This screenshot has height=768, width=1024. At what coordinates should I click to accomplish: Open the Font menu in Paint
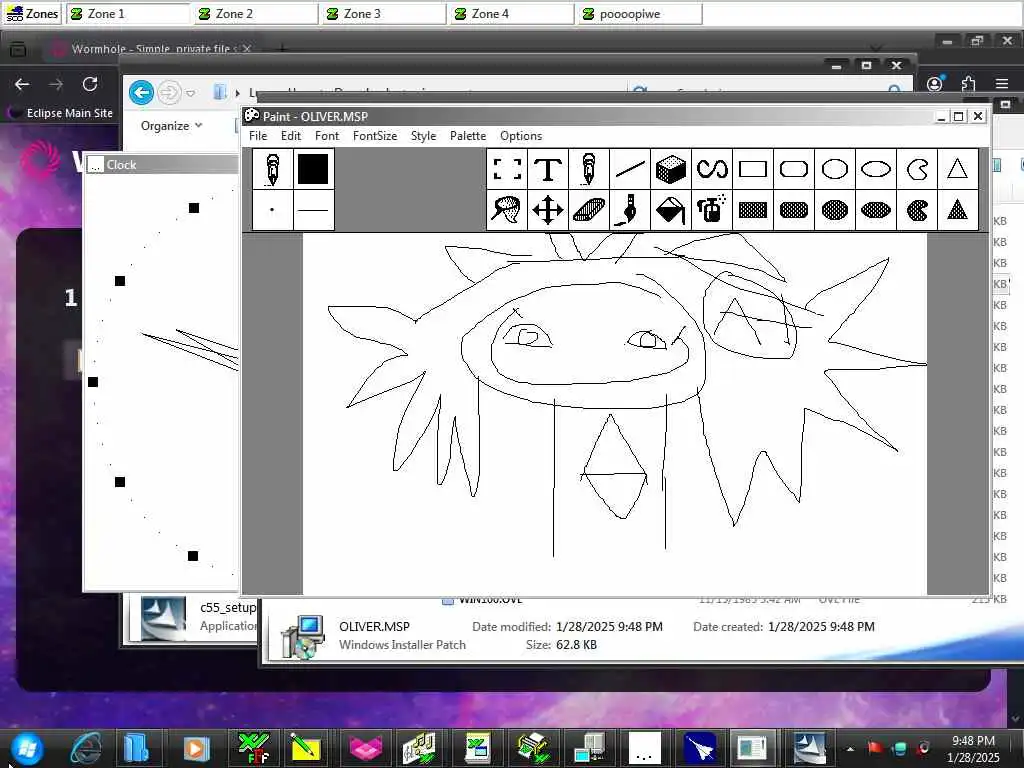(x=327, y=136)
